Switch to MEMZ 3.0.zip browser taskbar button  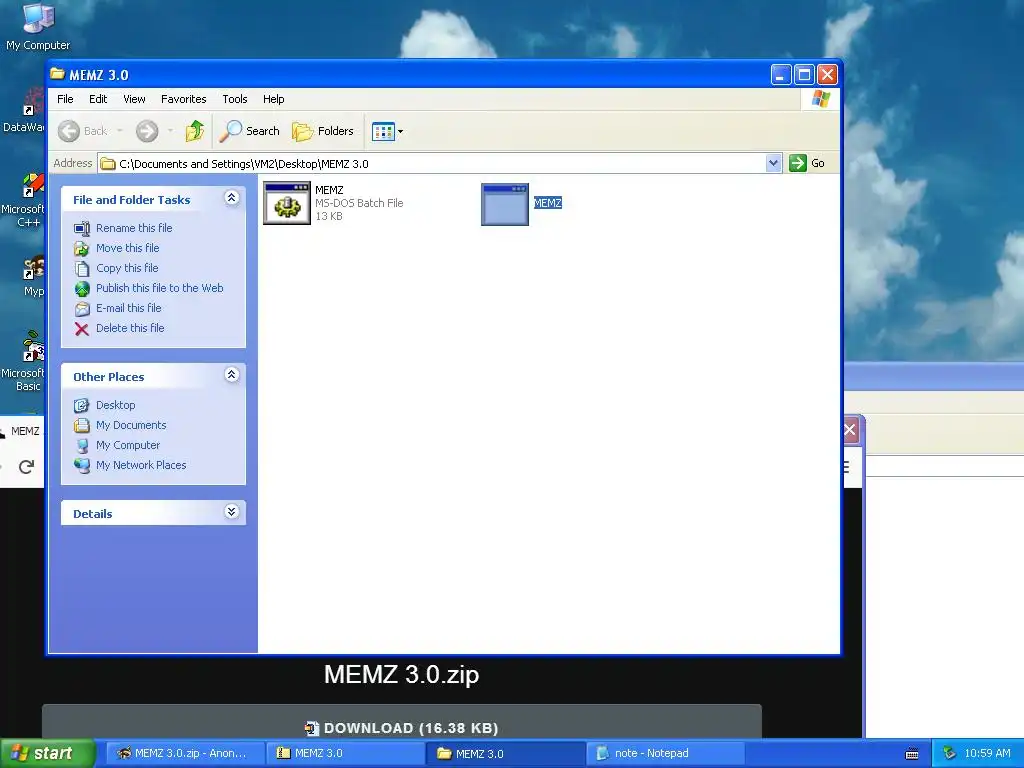pos(185,754)
